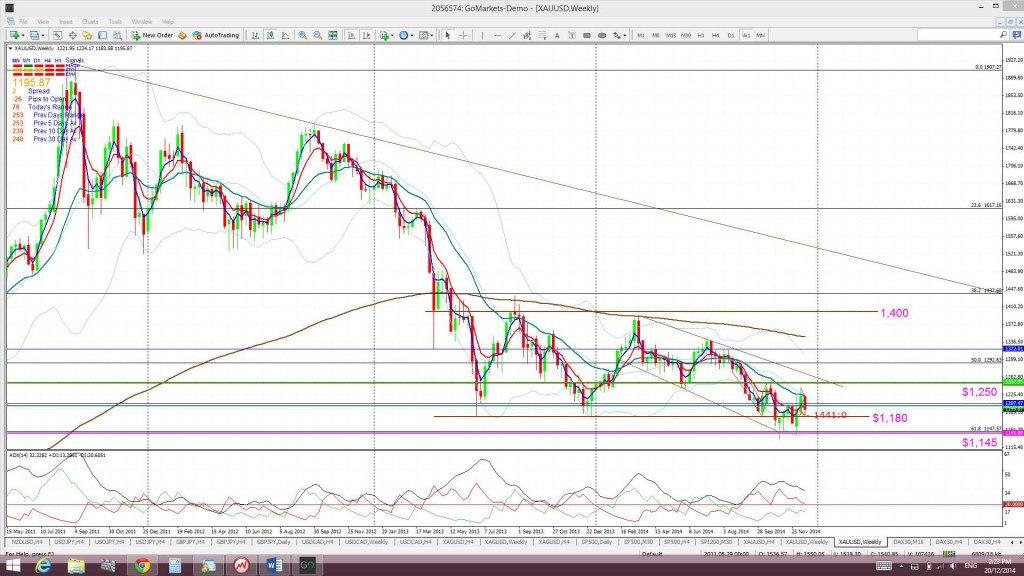
Task: Open the Tools menu
Action: tap(115, 22)
